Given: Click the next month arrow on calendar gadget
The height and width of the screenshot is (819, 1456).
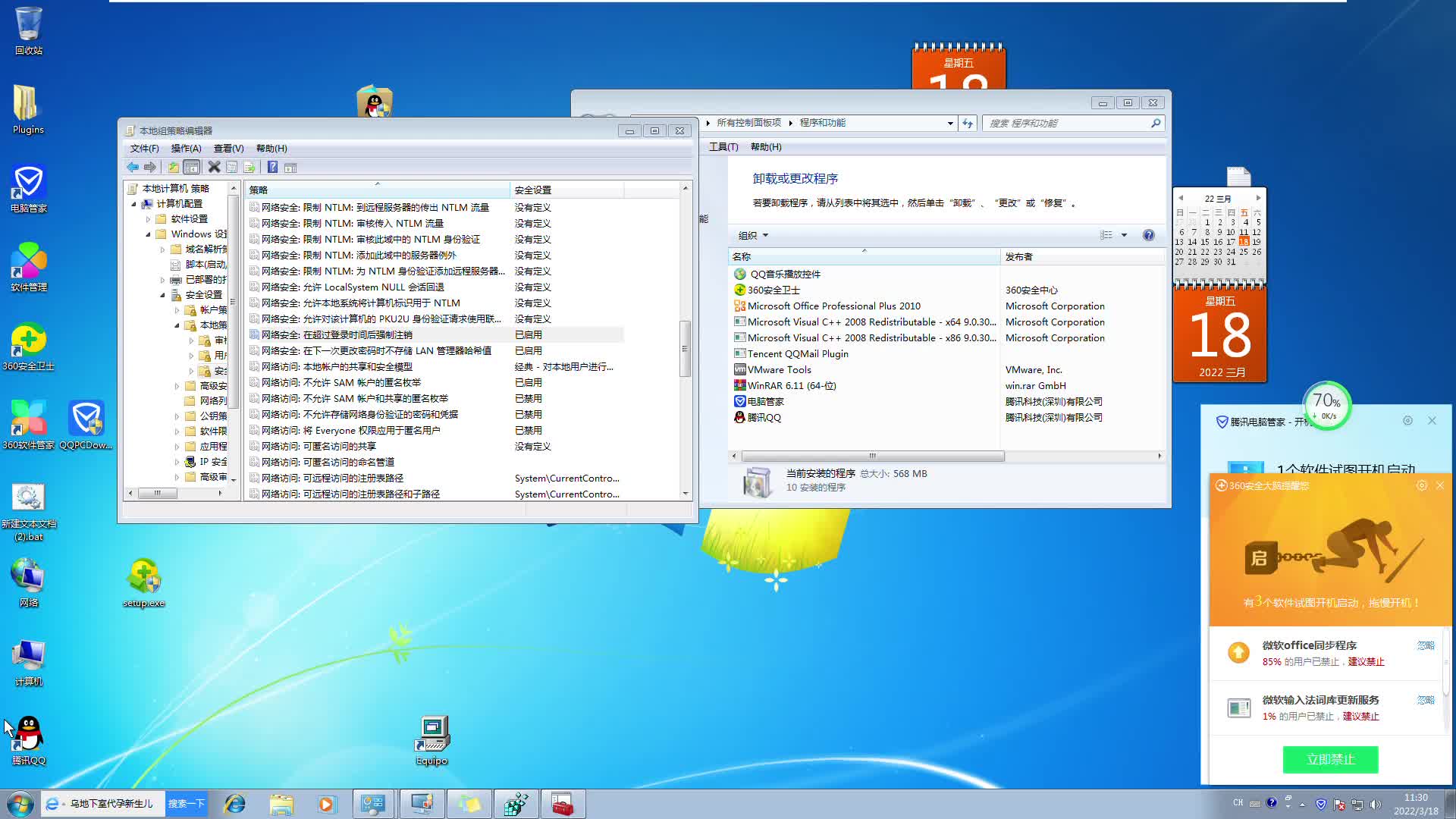Looking at the screenshot, I should (1258, 198).
